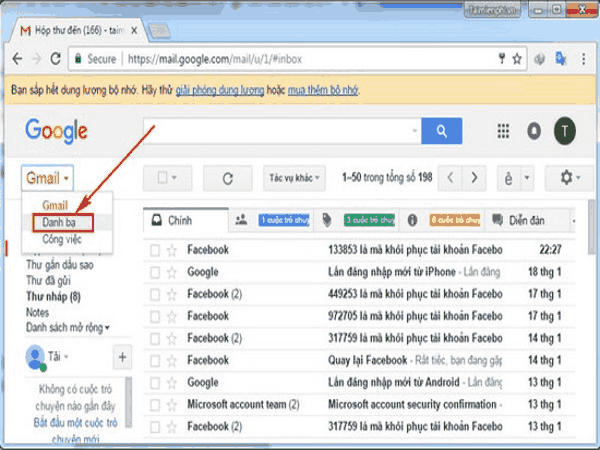Viewport: 600px width, 450px height.
Task: Start a new chat with plus button
Action: 122,357
